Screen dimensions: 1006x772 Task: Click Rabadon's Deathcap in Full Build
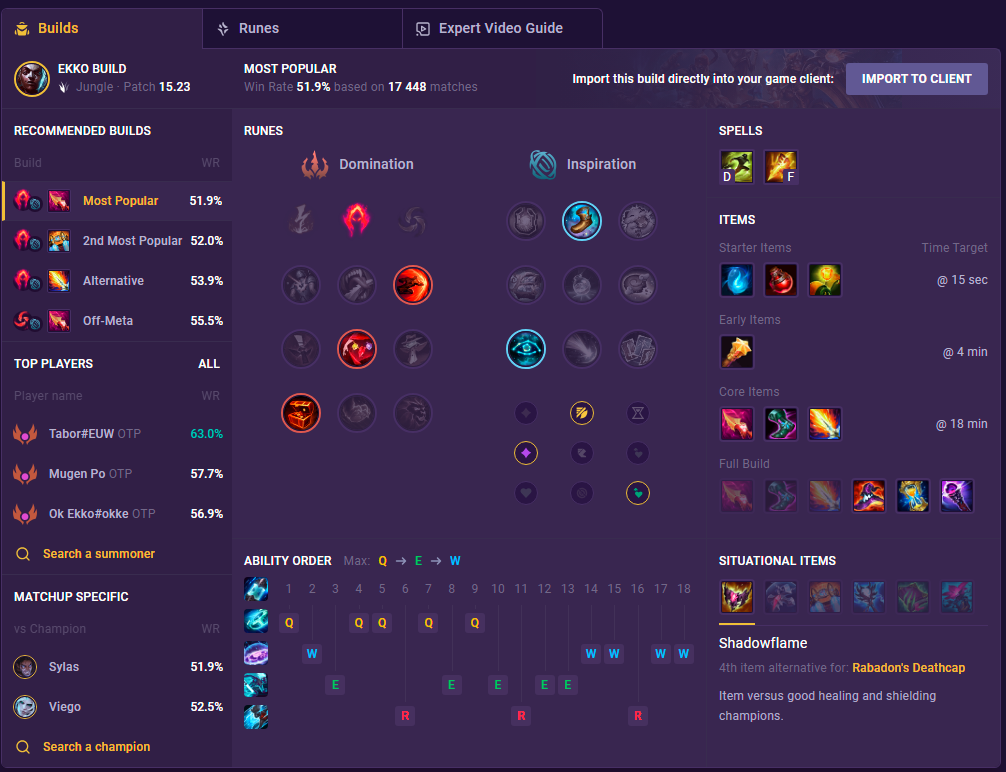[x=869, y=495]
